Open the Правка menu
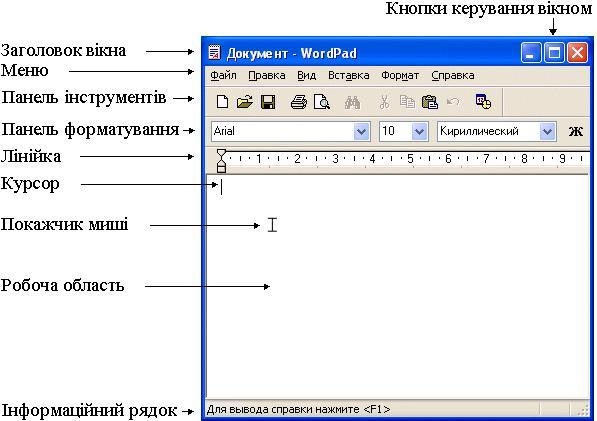 tap(267, 75)
